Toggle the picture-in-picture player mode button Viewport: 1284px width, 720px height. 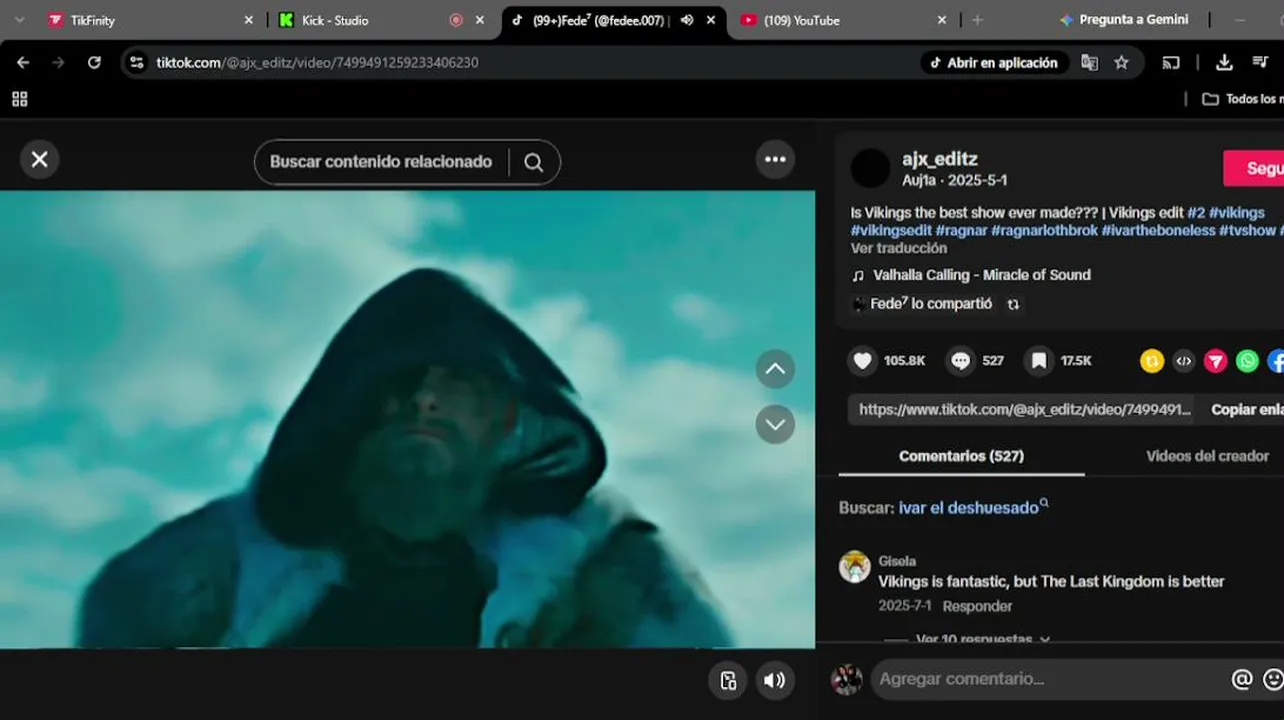point(729,681)
